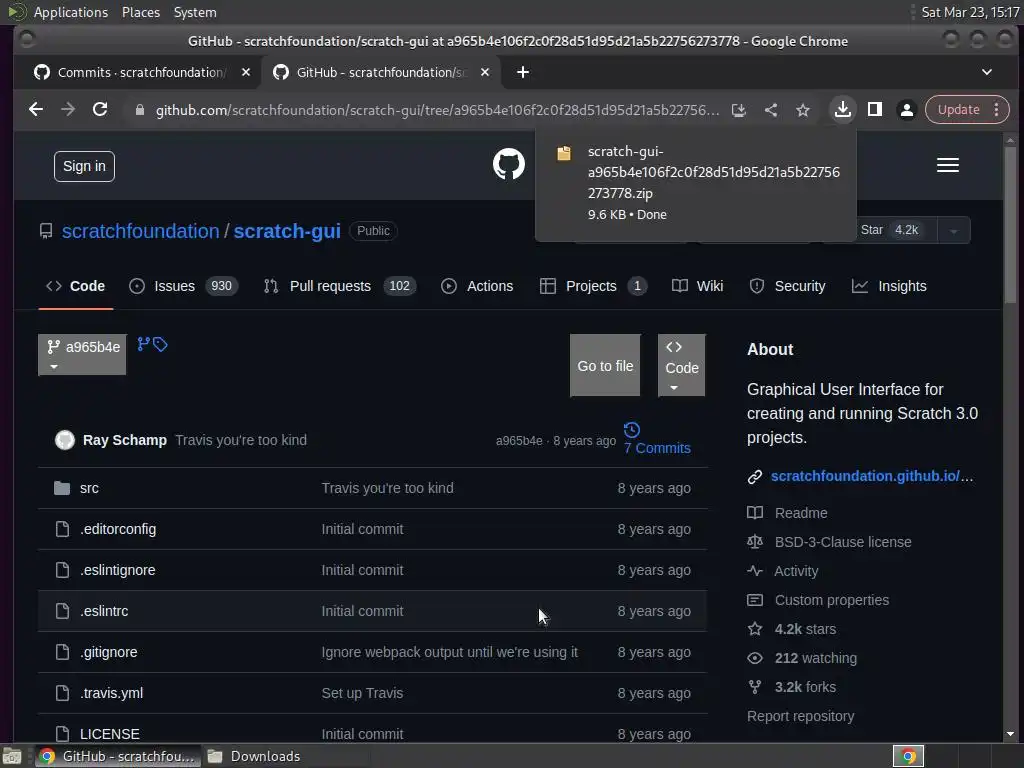Viewport: 1024px width, 768px height.
Task: Click the show desktop icon in taskbar
Action: 12,756
